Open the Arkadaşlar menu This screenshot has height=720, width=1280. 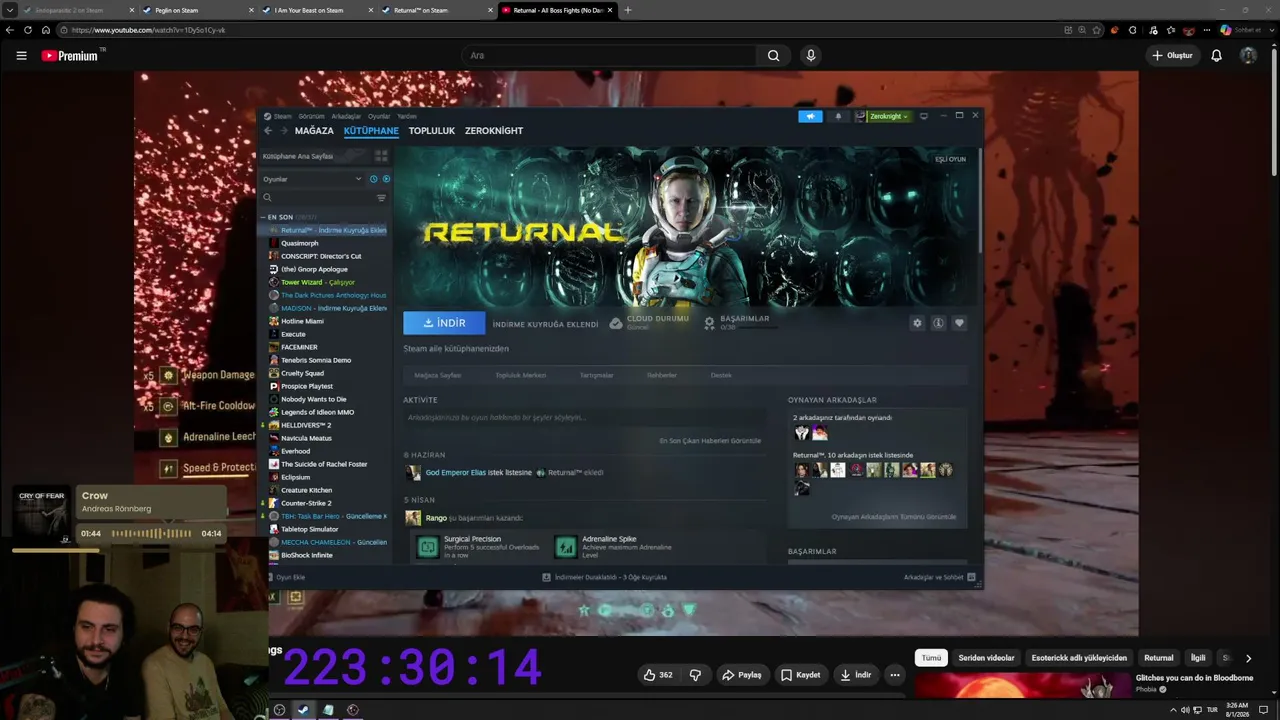point(346,116)
